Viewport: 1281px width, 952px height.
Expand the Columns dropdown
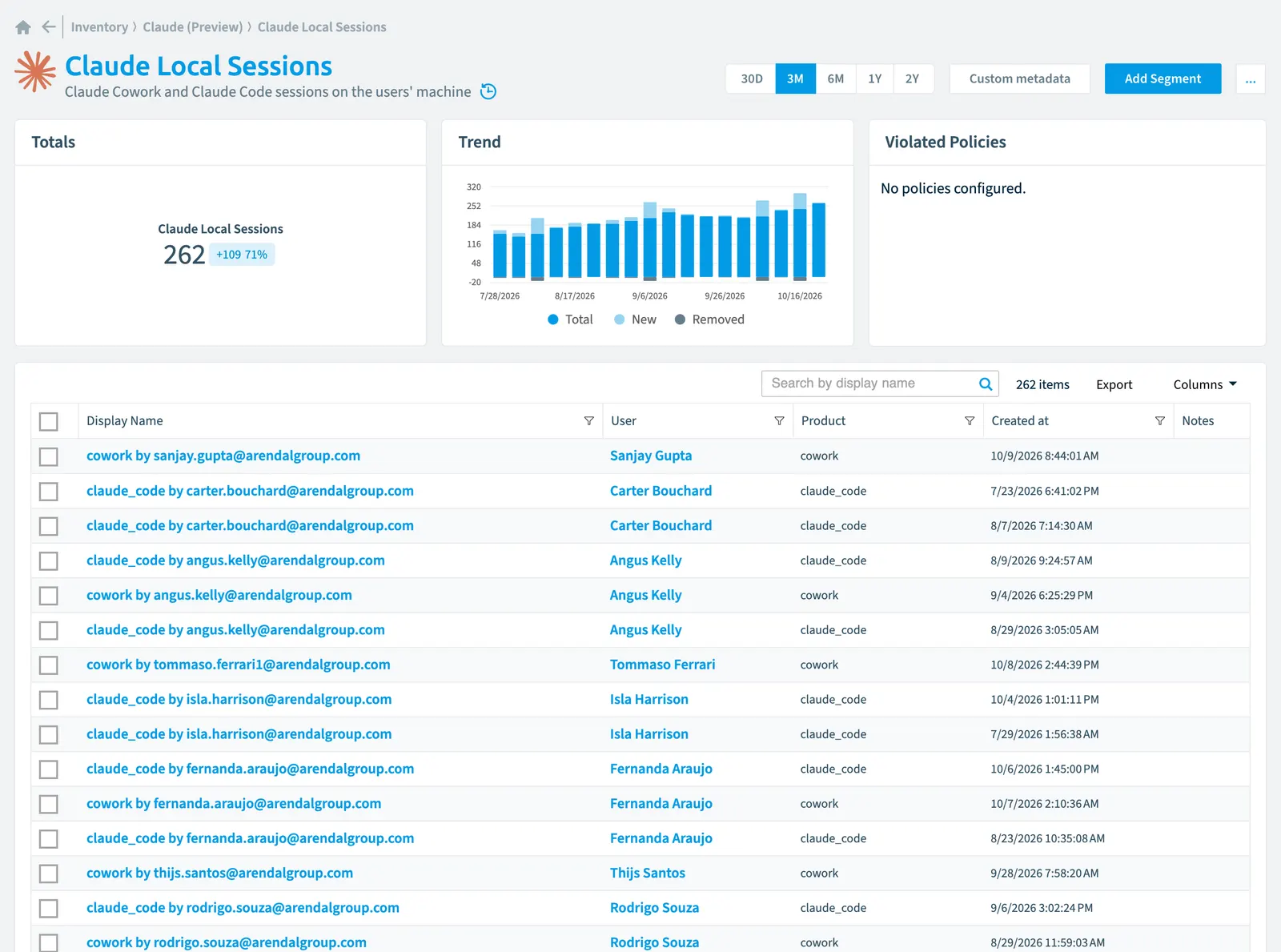(1205, 384)
